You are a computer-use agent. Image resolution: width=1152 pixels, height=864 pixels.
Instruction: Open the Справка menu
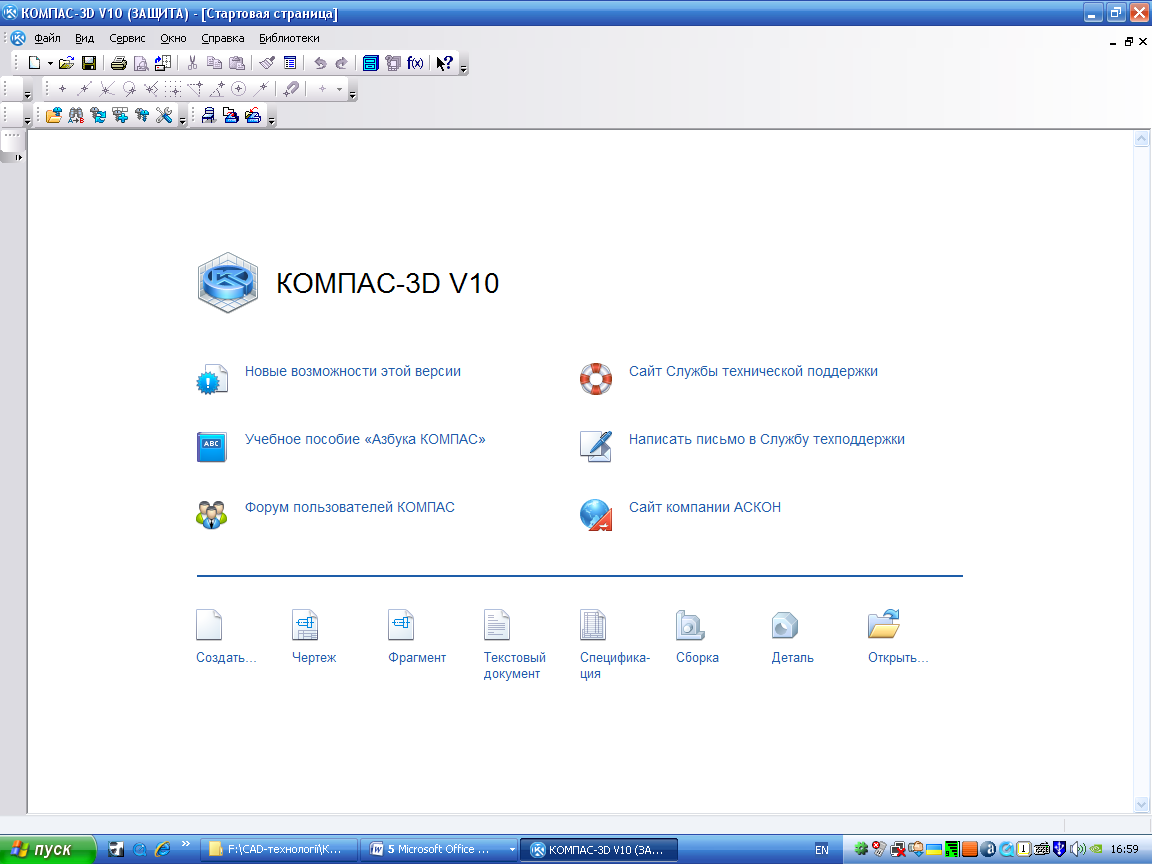223,38
